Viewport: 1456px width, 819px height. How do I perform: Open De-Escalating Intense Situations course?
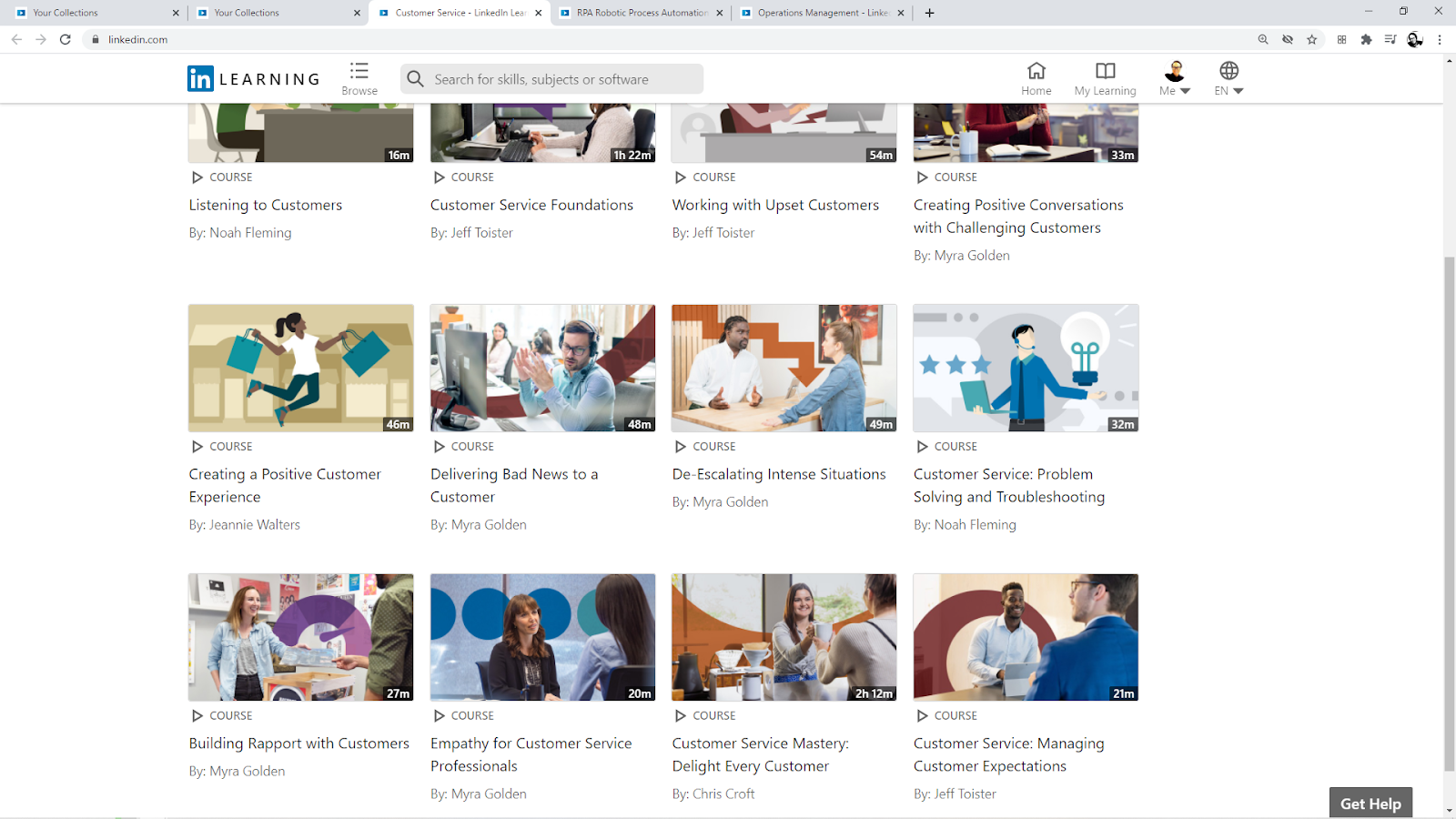coord(779,474)
